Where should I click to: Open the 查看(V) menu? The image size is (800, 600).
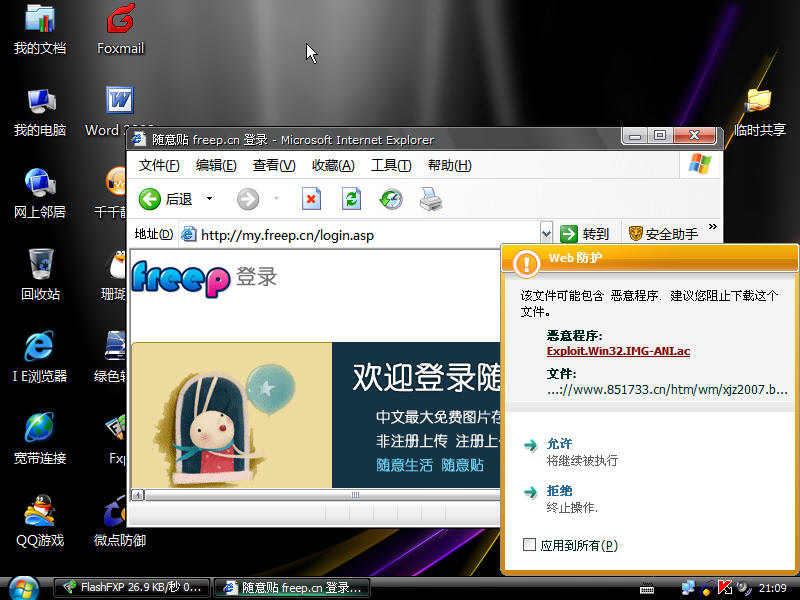[274, 165]
